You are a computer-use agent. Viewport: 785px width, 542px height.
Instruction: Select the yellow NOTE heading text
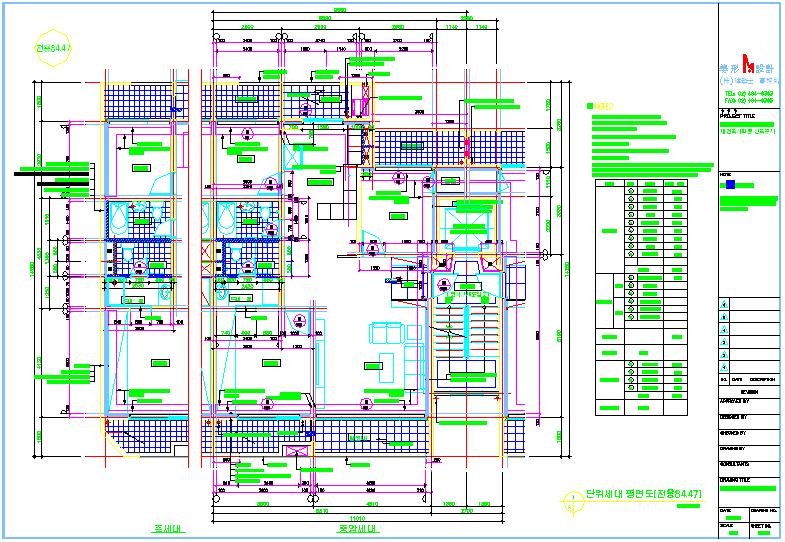[x=602, y=104]
